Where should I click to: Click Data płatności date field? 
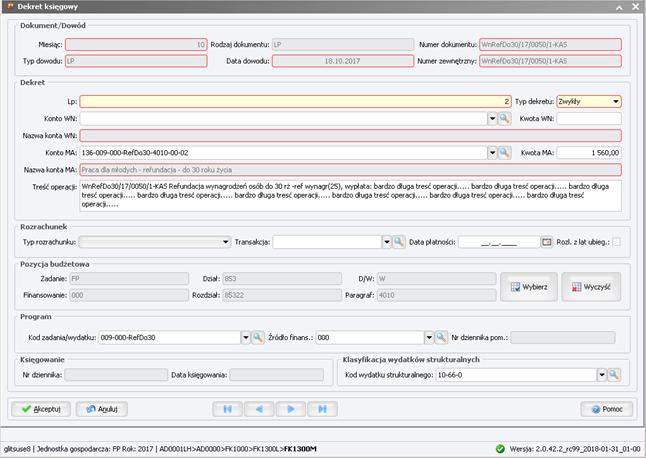click(499, 242)
